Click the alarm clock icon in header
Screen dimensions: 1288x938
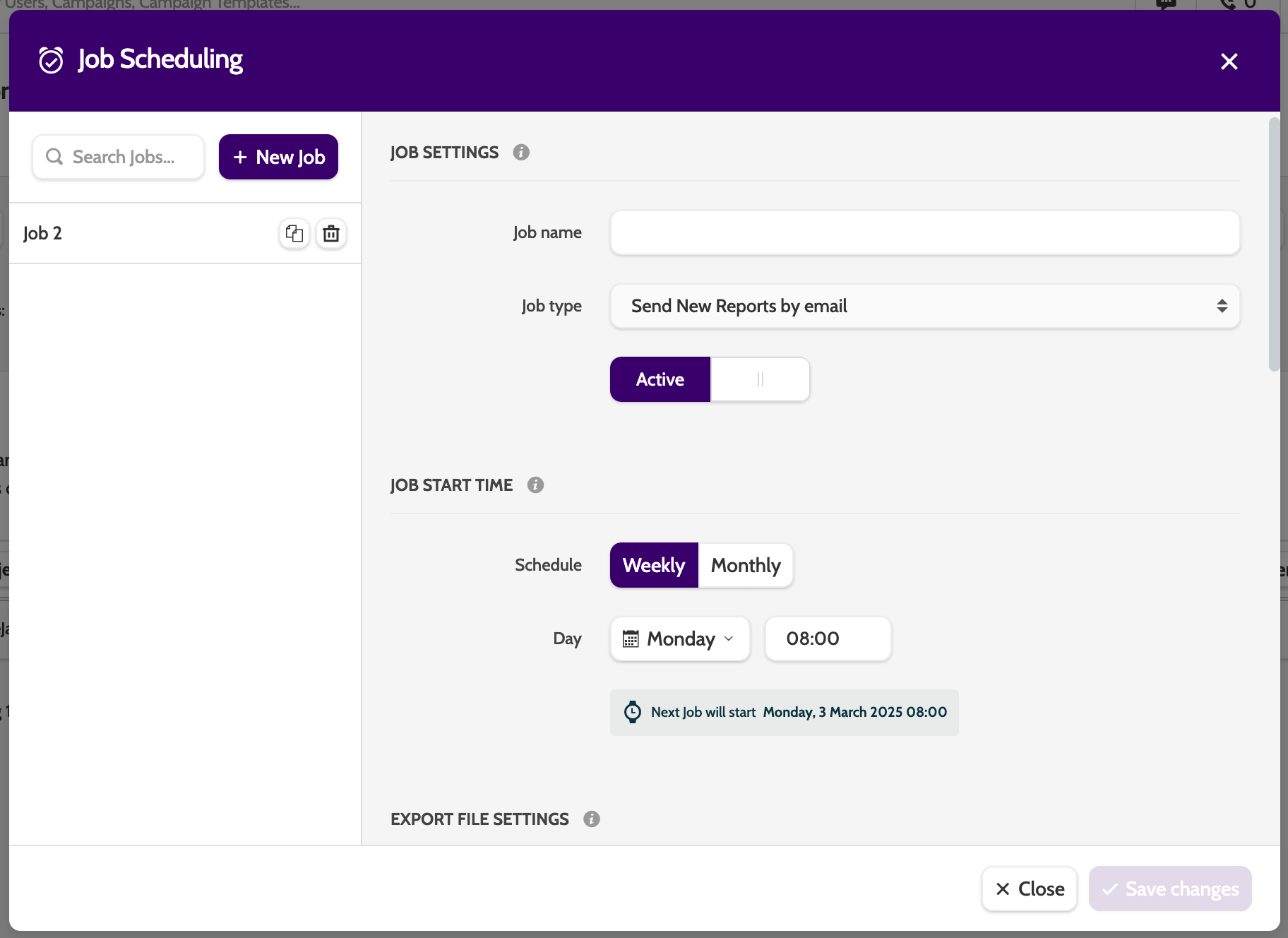[x=51, y=60]
